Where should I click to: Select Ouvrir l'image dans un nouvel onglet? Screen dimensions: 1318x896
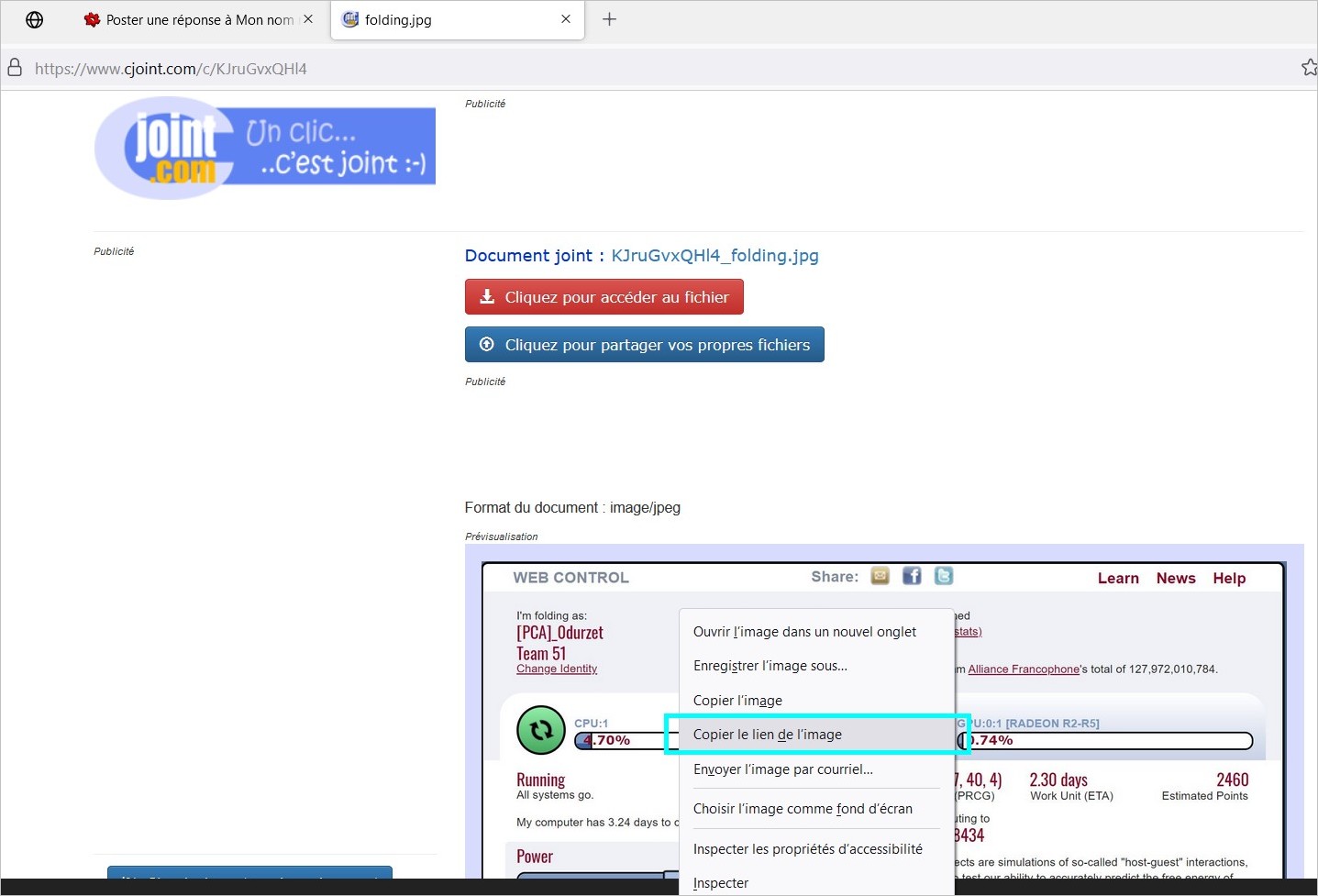(804, 632)
